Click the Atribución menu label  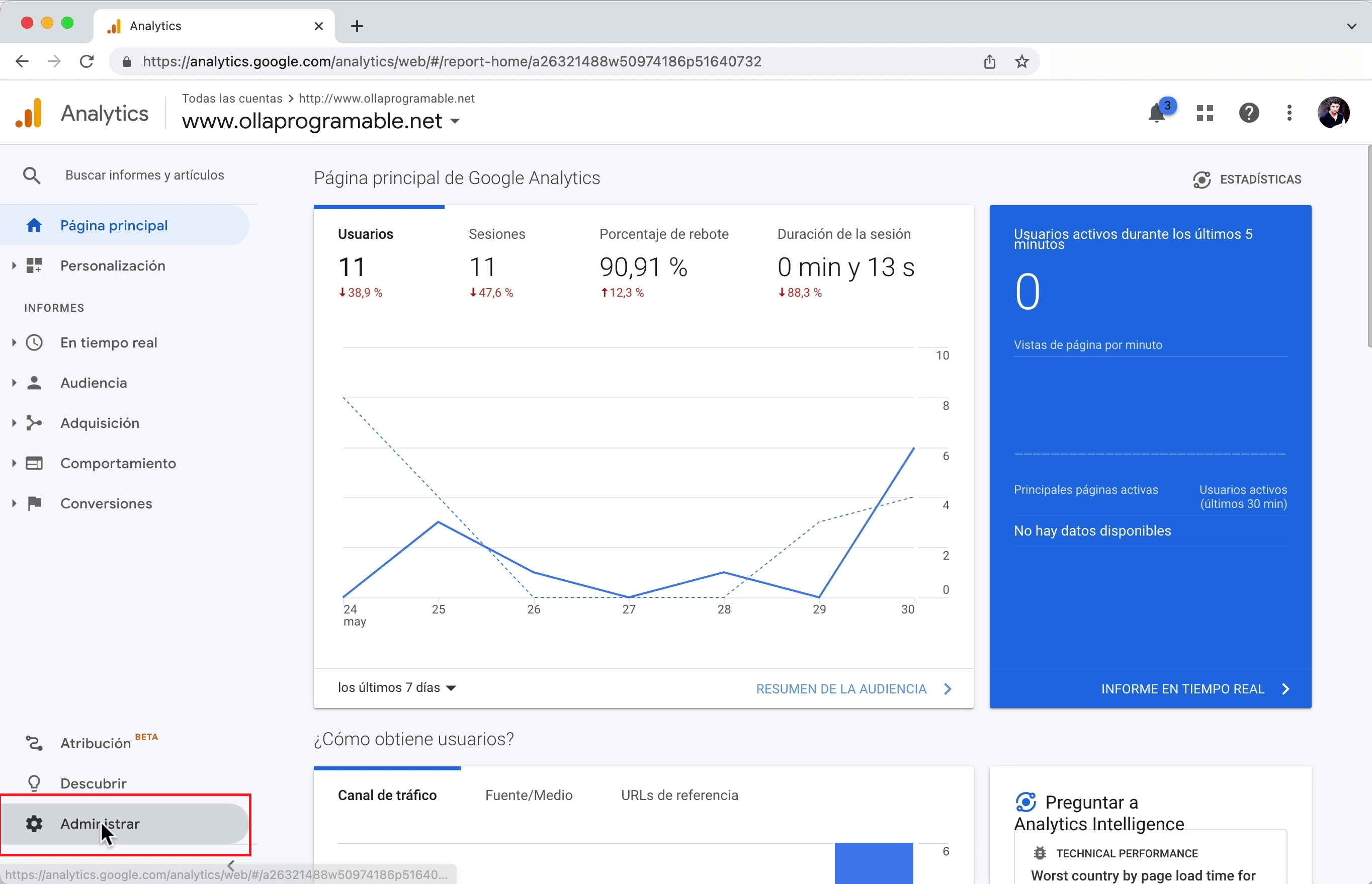95,743
